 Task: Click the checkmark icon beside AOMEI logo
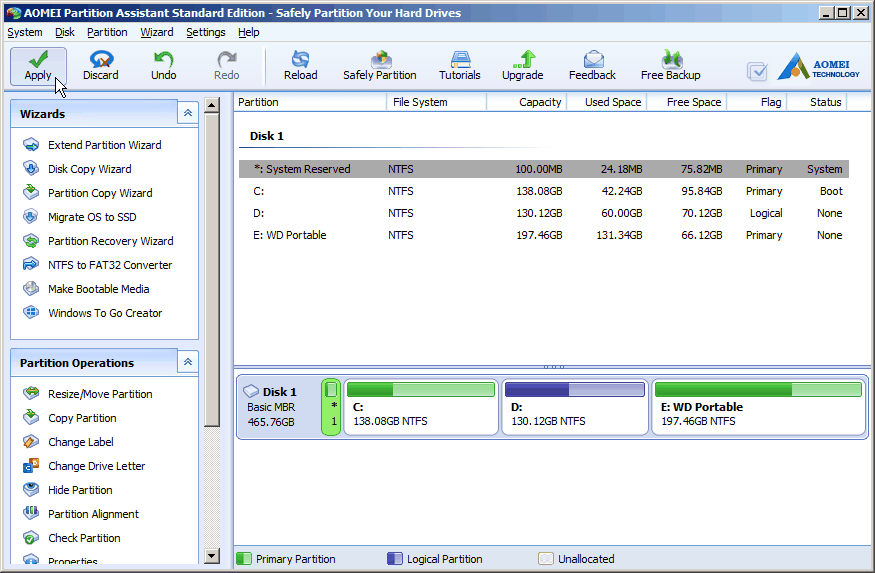[x=757, y=71]
